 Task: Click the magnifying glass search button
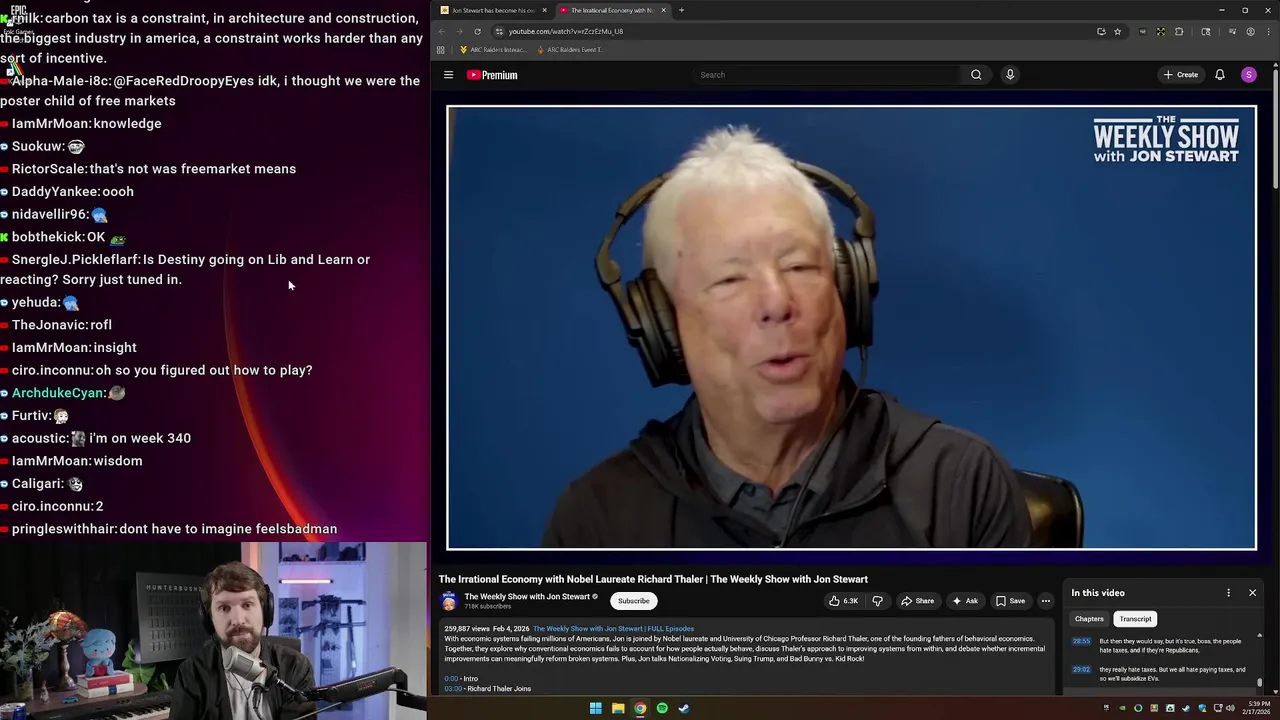[976, 75]
